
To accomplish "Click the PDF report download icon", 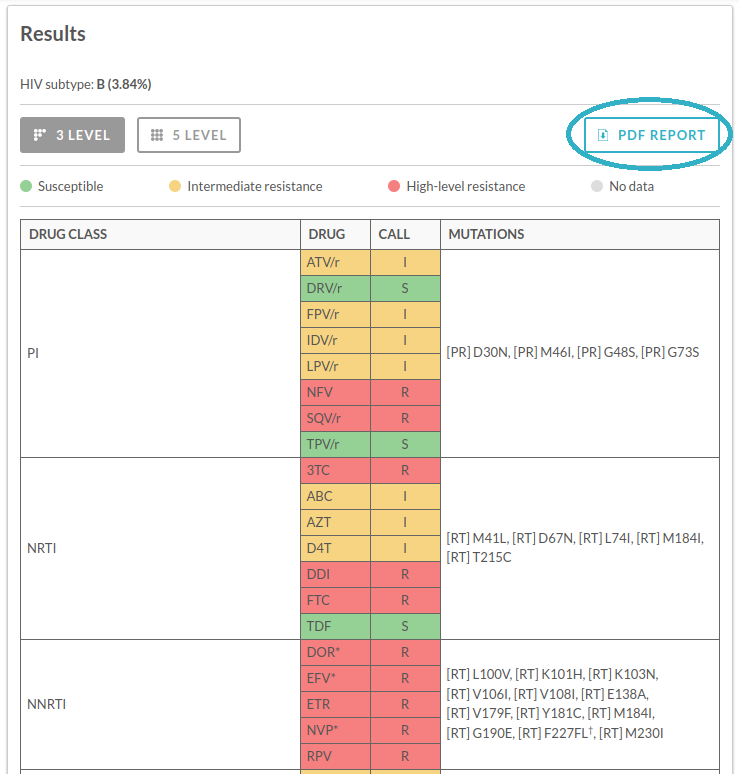I will 603,135.
